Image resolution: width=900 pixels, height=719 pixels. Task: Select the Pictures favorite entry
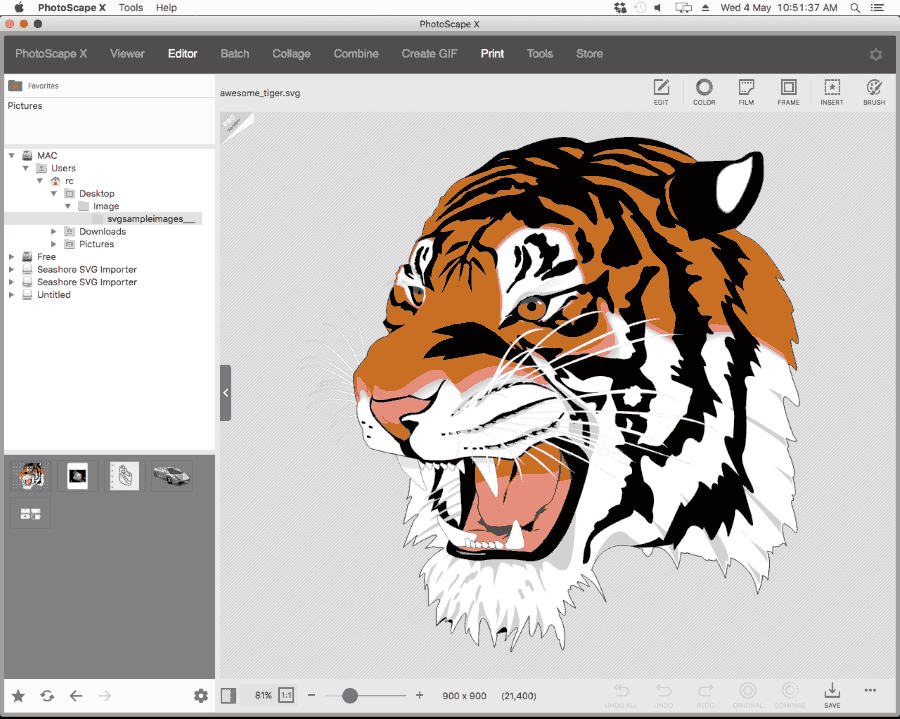[25, 106]
